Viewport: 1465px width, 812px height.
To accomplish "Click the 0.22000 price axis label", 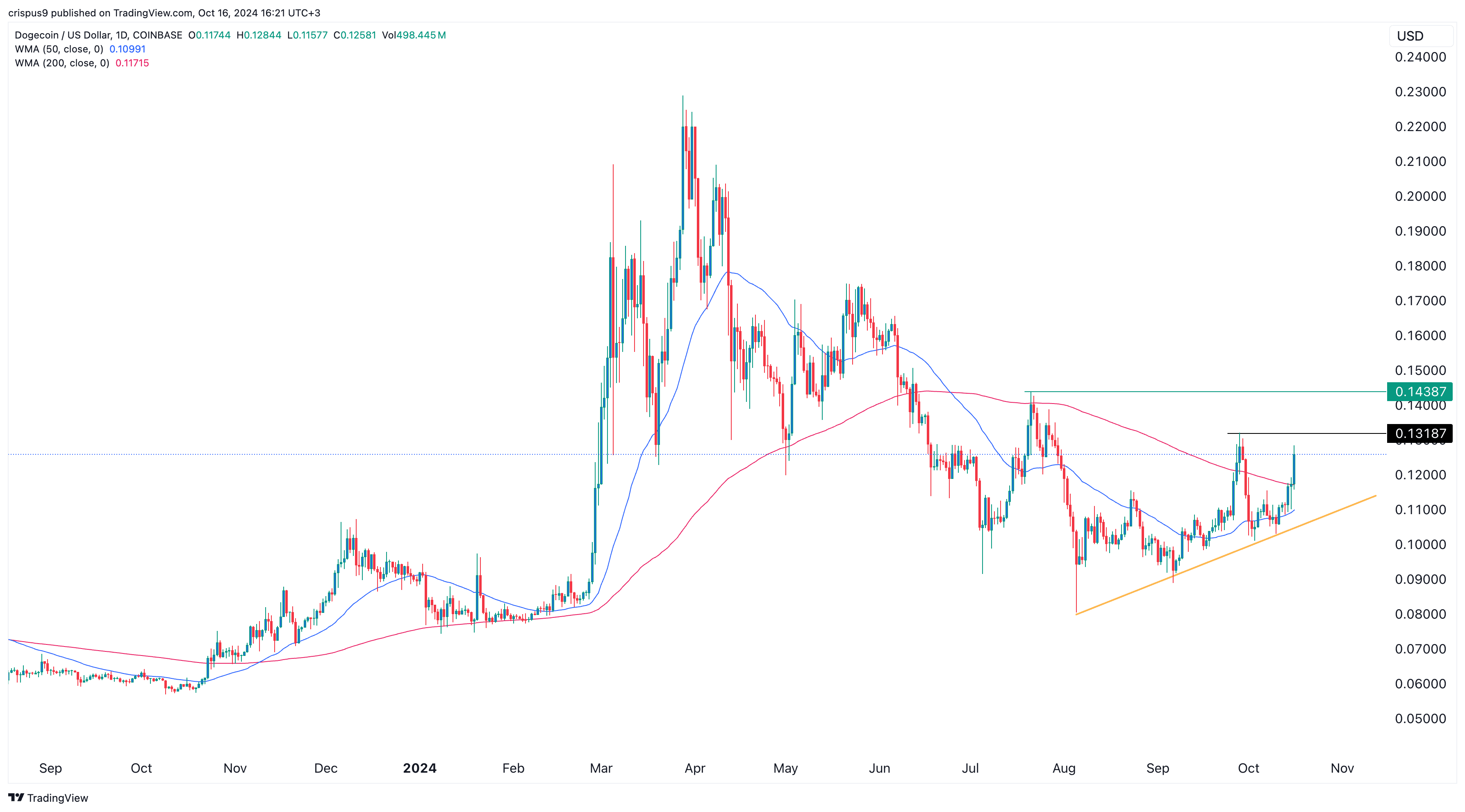I will coord(1420,126).
